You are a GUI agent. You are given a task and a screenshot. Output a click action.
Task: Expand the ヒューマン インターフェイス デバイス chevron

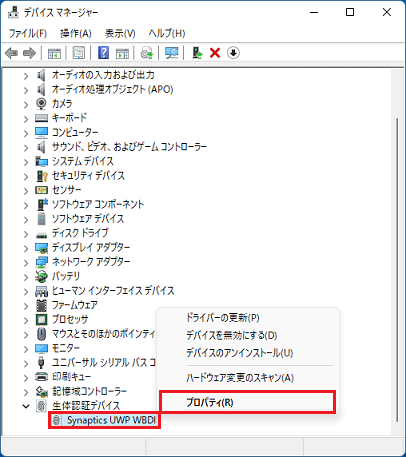click(x=26, y=292)
